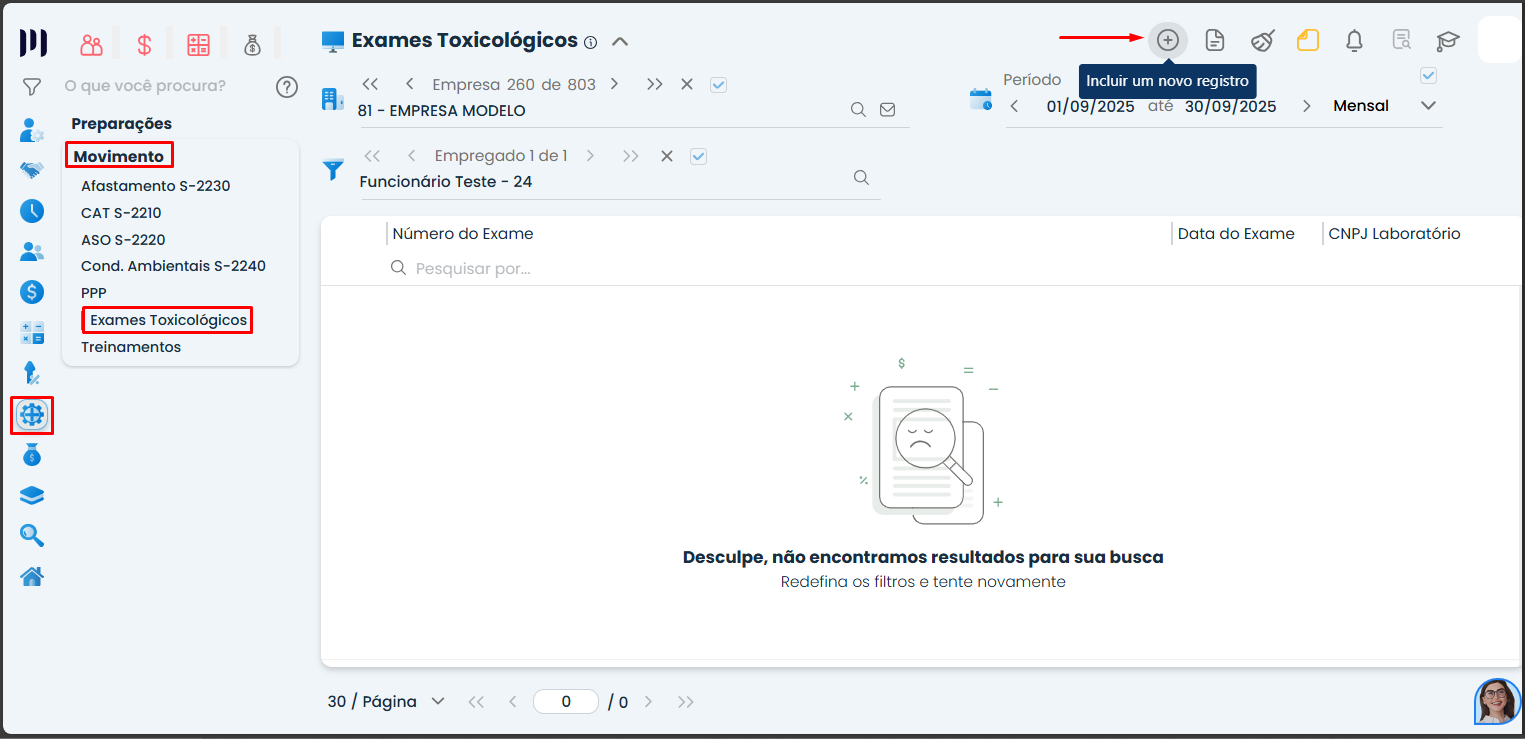Click the plus icon to add new record
The height and width of the screenshot is (739, 1525).
click(1167, 41)
